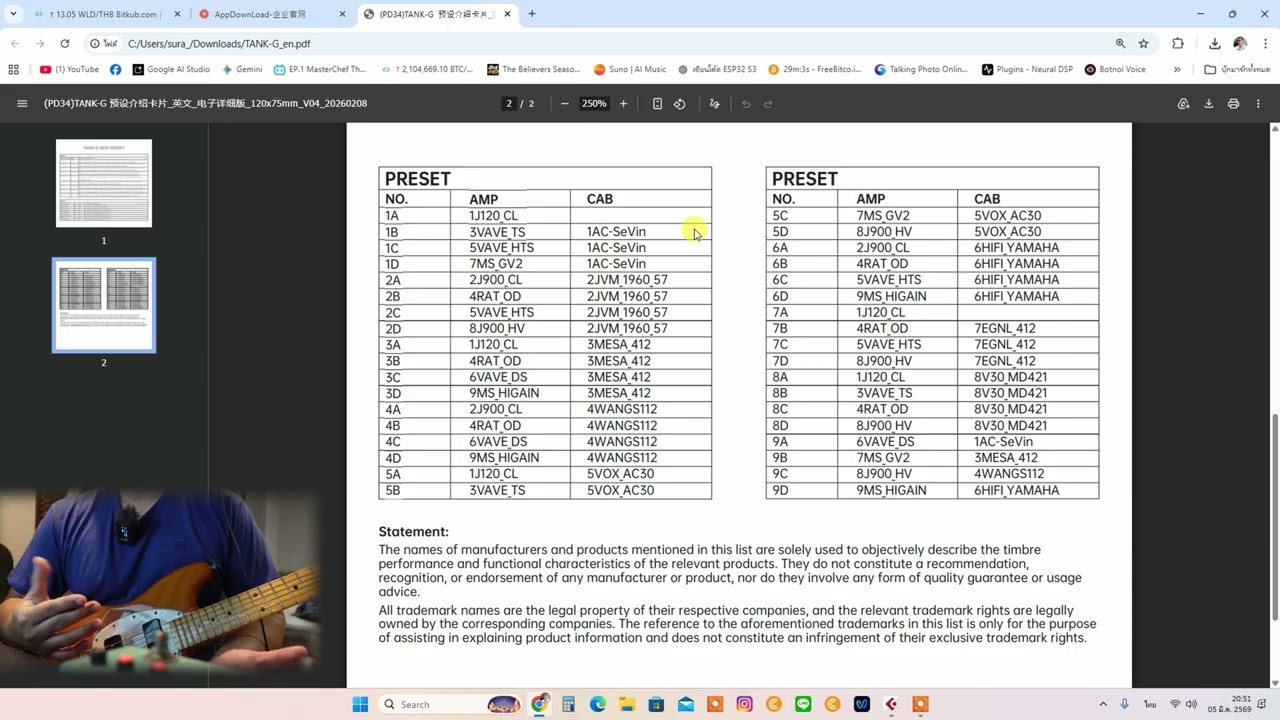
Task: Open a new browser tab
Action: pyautogui.click(x=532, y=14)
